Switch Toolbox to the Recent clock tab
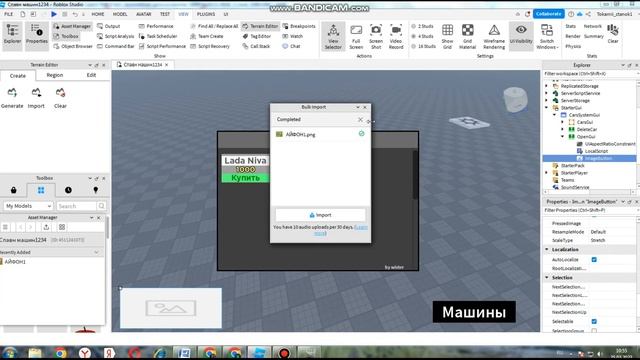 [68, 190]
